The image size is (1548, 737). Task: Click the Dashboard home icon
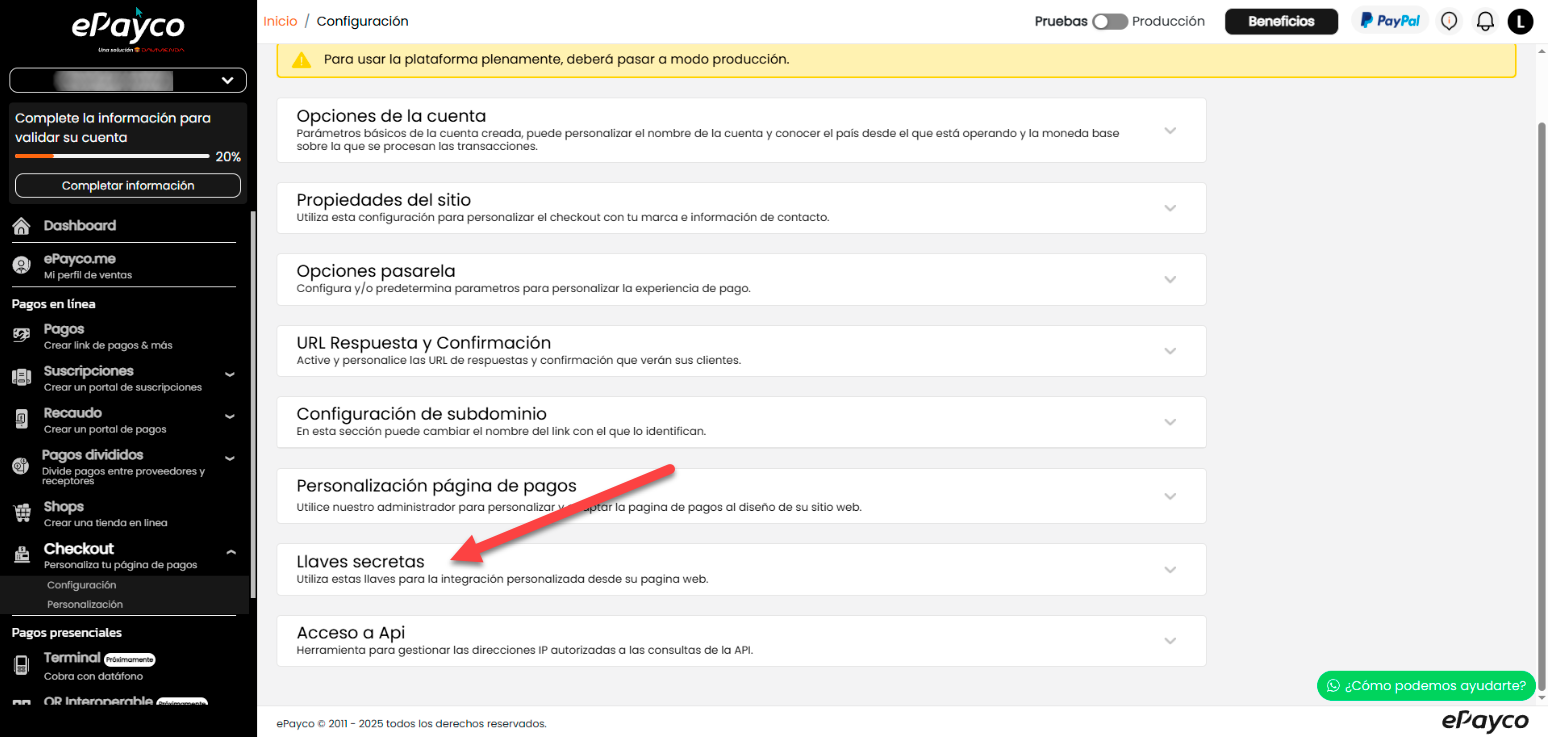21,227
